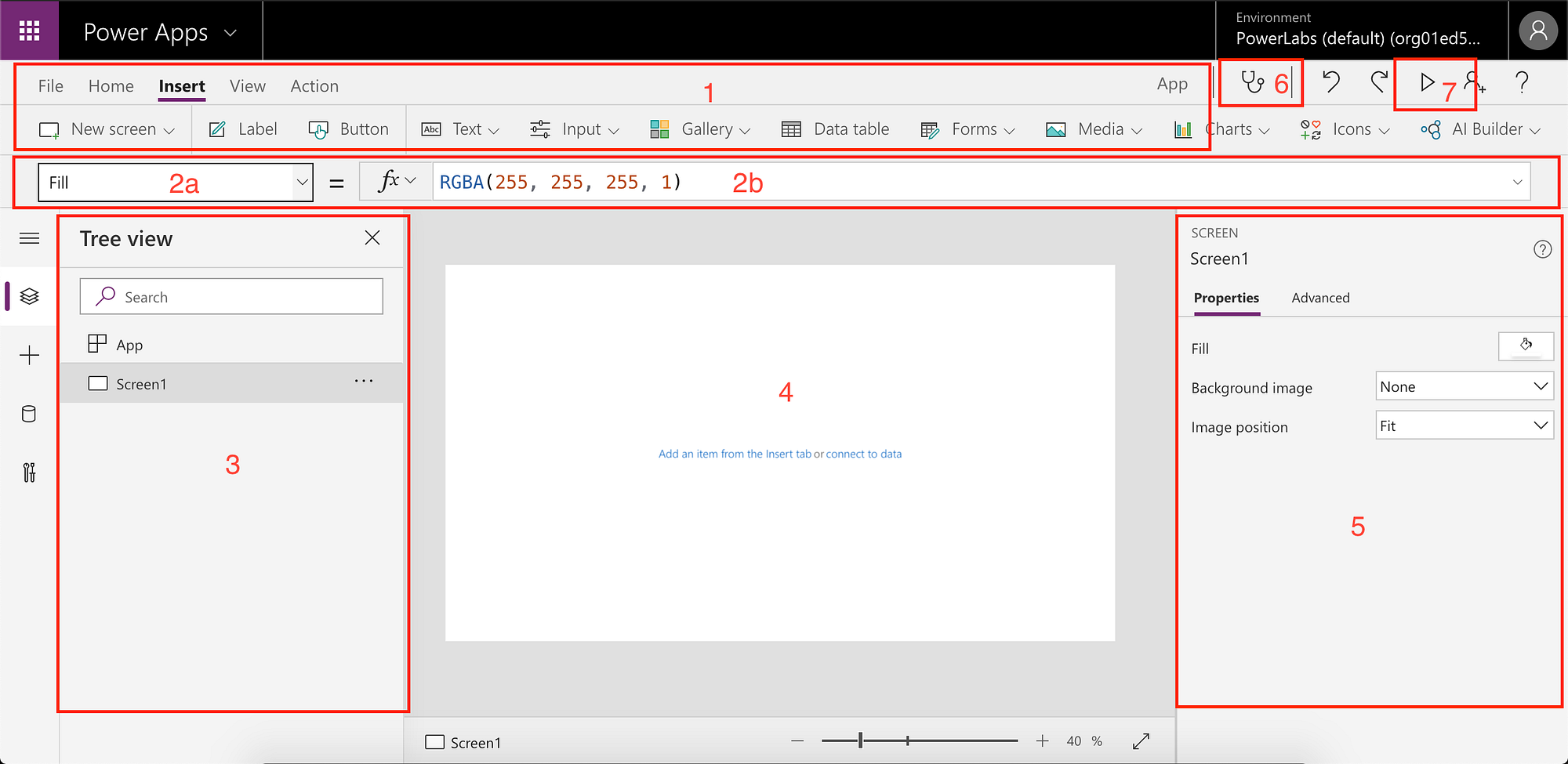Click the connect to data link

point(863,453)
